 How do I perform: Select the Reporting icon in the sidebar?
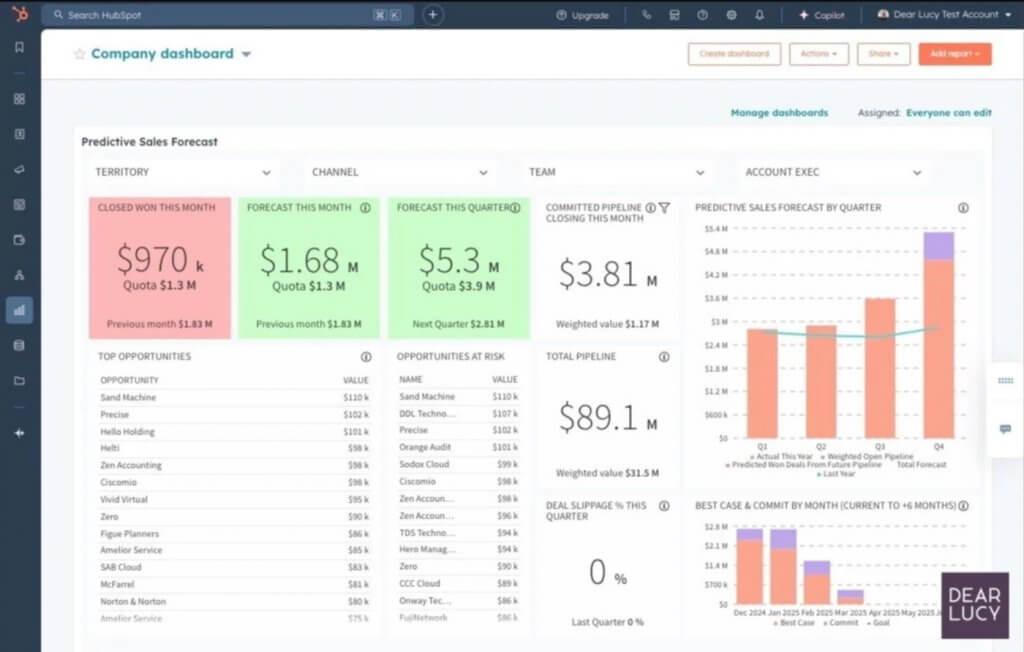coord(18,310)
